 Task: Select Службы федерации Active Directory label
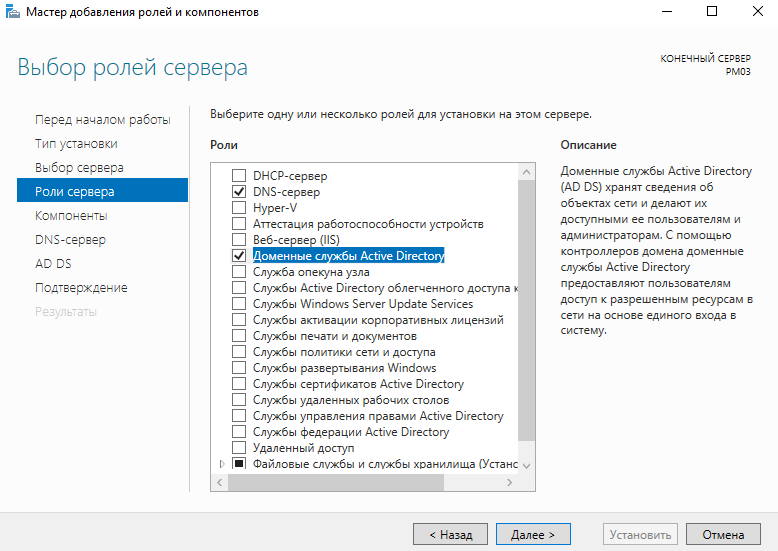[x=351, y=432]
